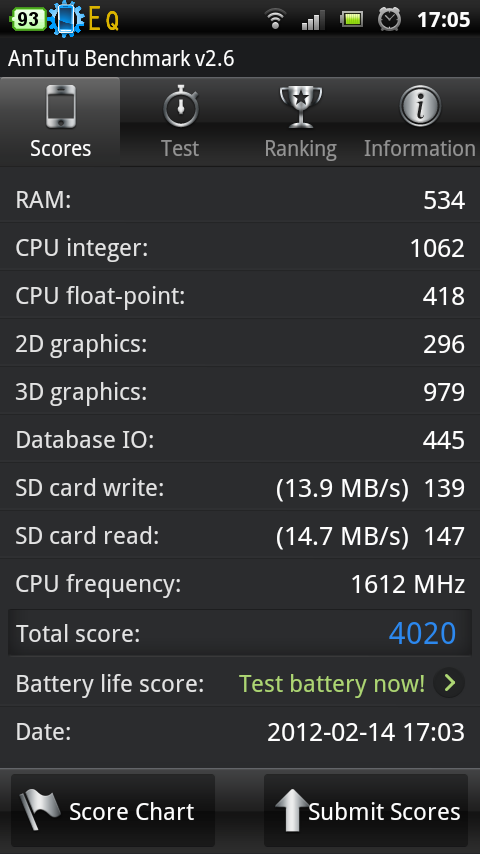Tap the alarm clock status icon
Viewport: 480px width, 854px height.
(390, 20)
